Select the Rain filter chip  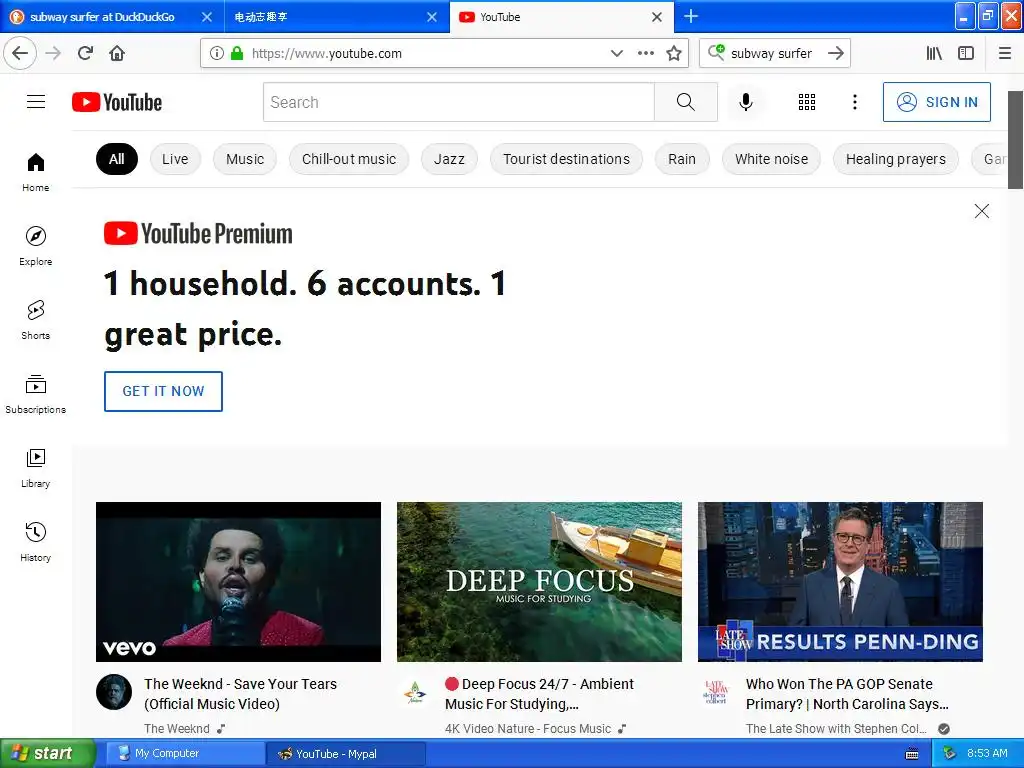682,159
